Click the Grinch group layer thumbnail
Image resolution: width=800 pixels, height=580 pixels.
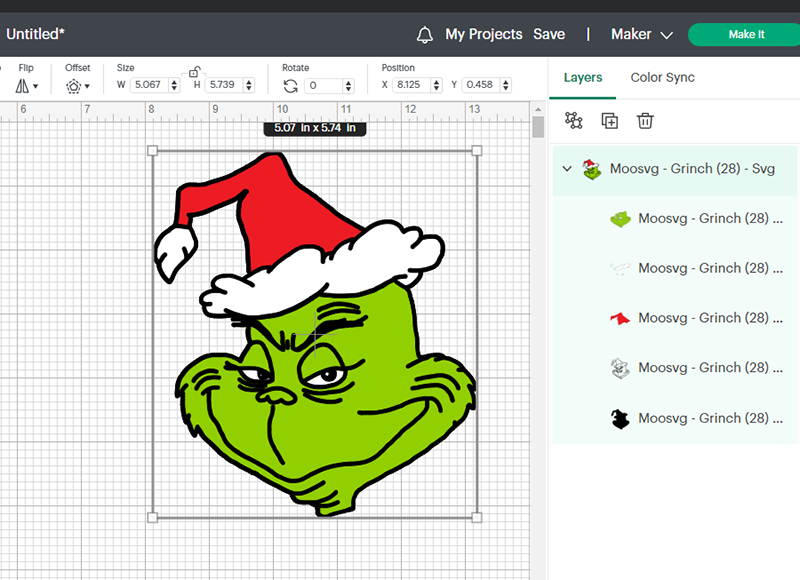point(591,169)
